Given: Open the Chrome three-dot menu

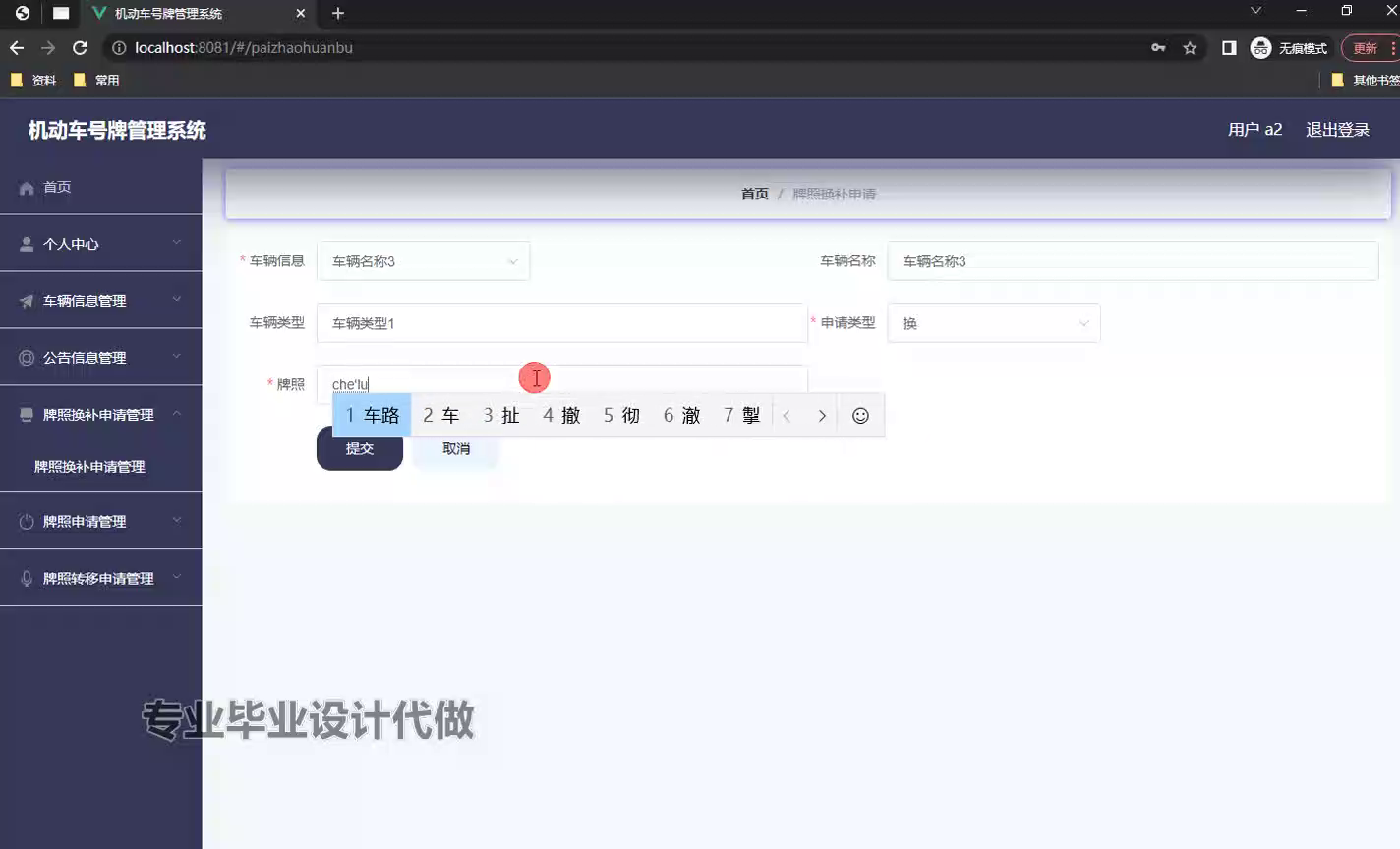Looking at the screenshot, I should pyautogui.click(x=1393, y=47).
